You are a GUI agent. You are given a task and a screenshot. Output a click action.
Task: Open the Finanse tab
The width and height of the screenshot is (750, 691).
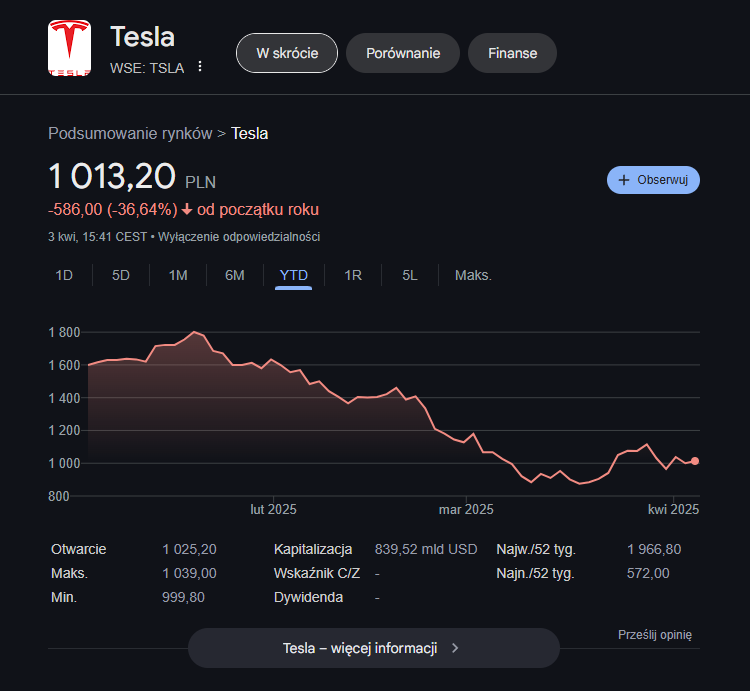coord(512,53)
